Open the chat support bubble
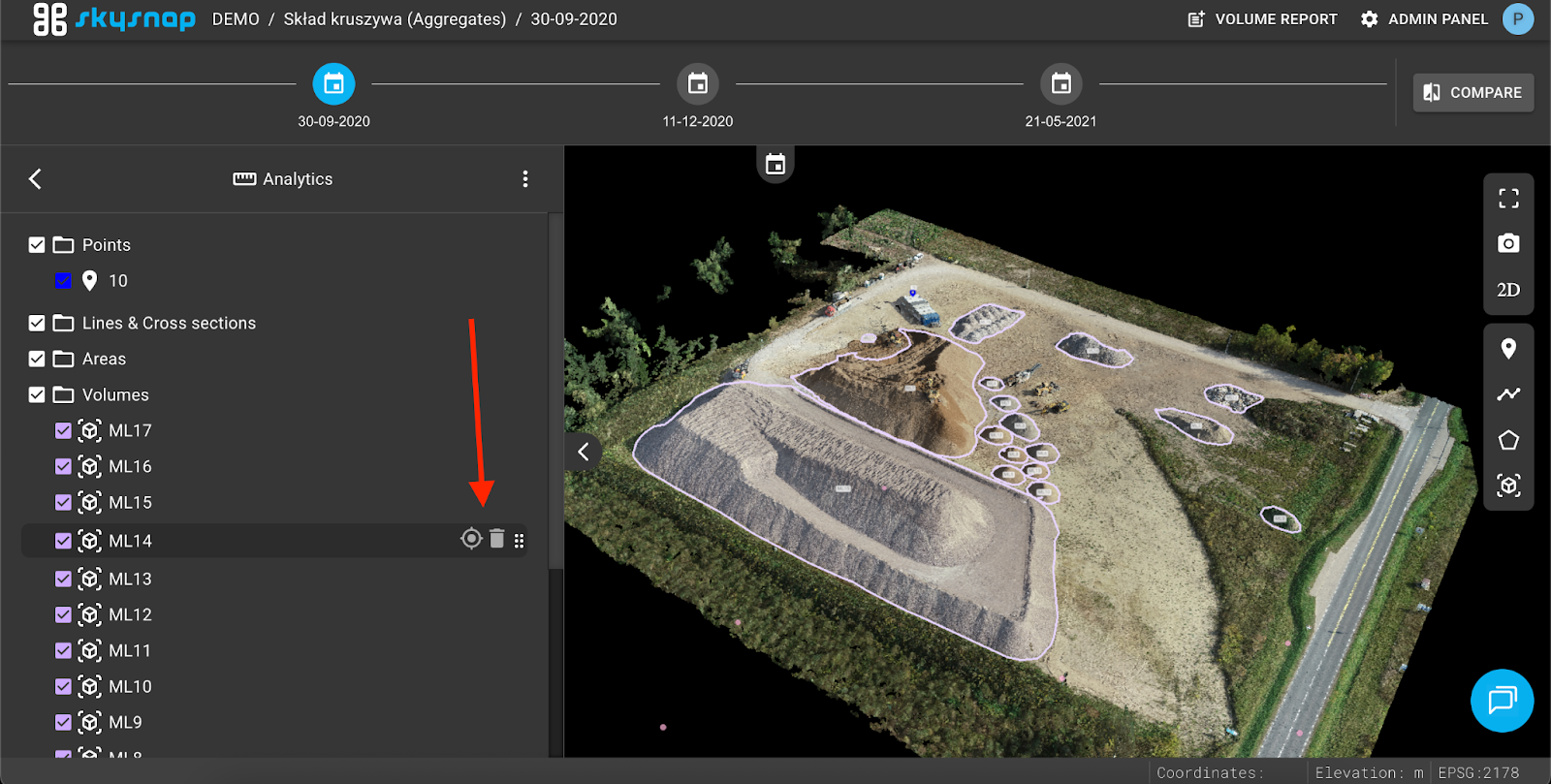The width and height of the screenshot is (1551, 784). tap(1502, 700)
